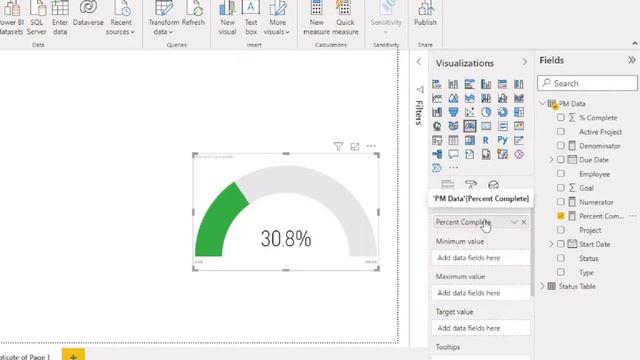
Task: Select the Line chart visual
Action: (437, 98)
